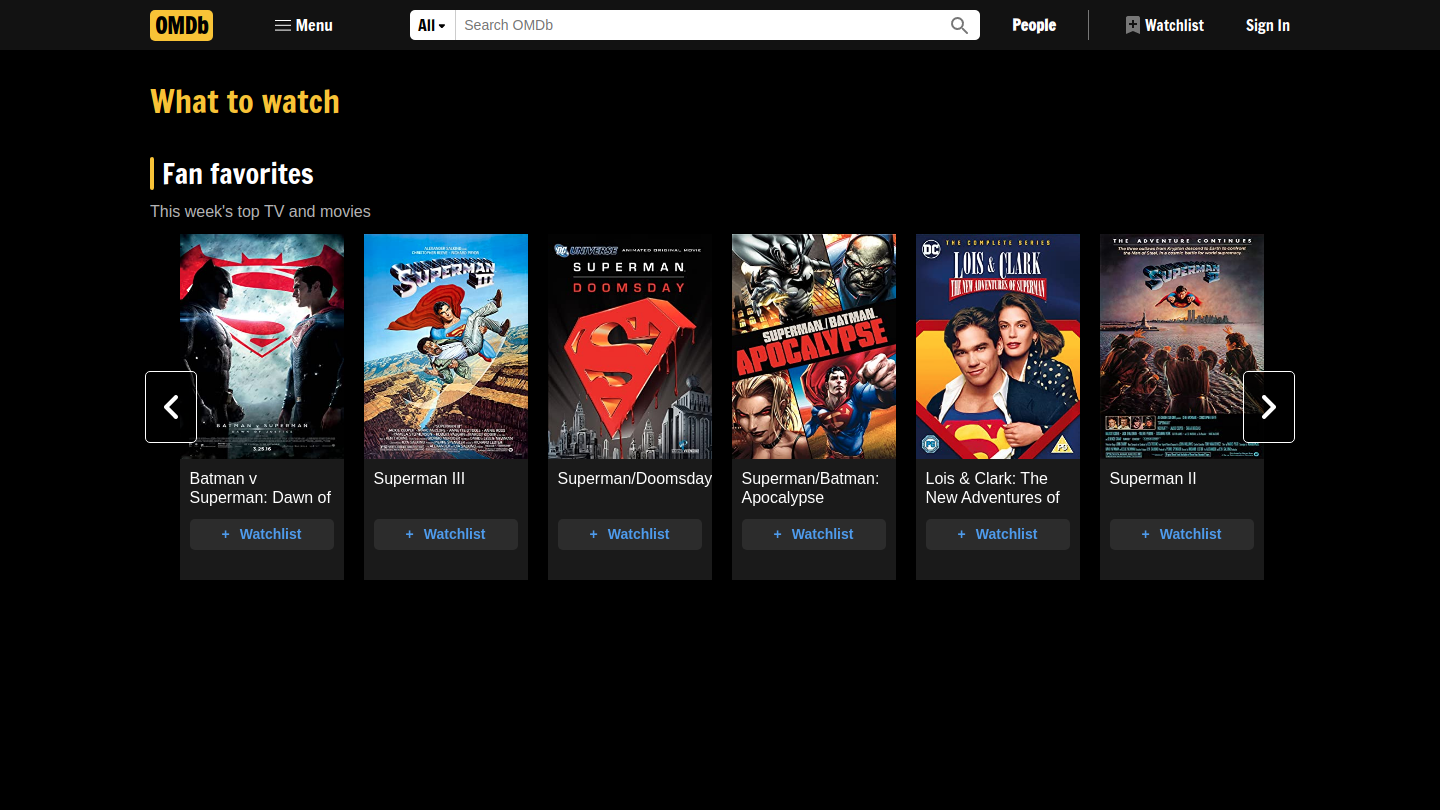Viewport: 1440px width, 810px height.
Task: Click the Superman III title text
Action: [419, 479]
